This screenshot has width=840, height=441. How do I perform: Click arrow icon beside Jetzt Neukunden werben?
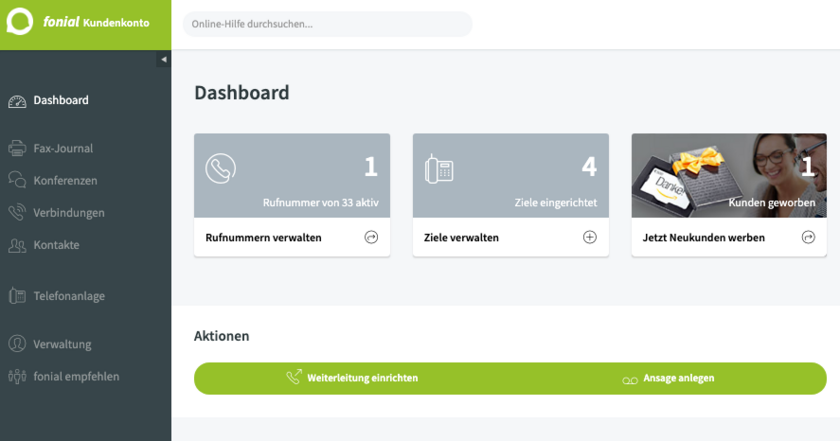click(808, 238)
